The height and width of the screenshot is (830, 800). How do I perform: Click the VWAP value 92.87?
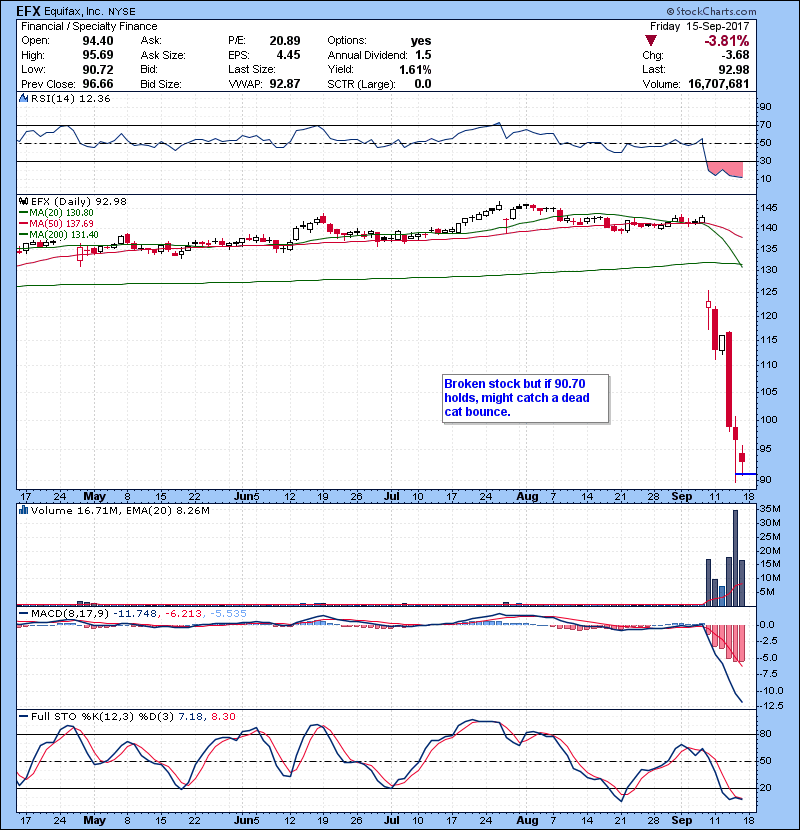(285, 84)
